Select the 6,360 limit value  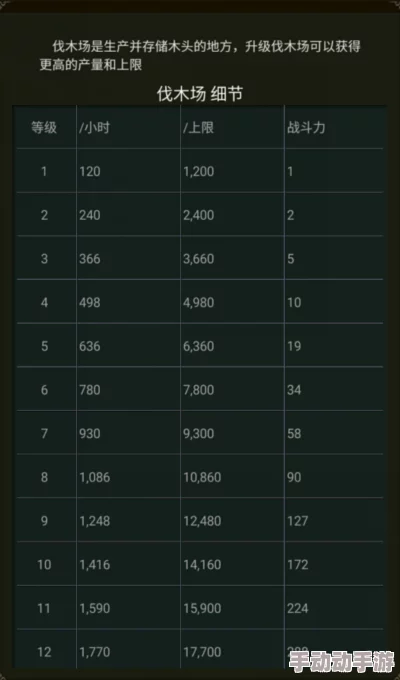pos(198,346)
